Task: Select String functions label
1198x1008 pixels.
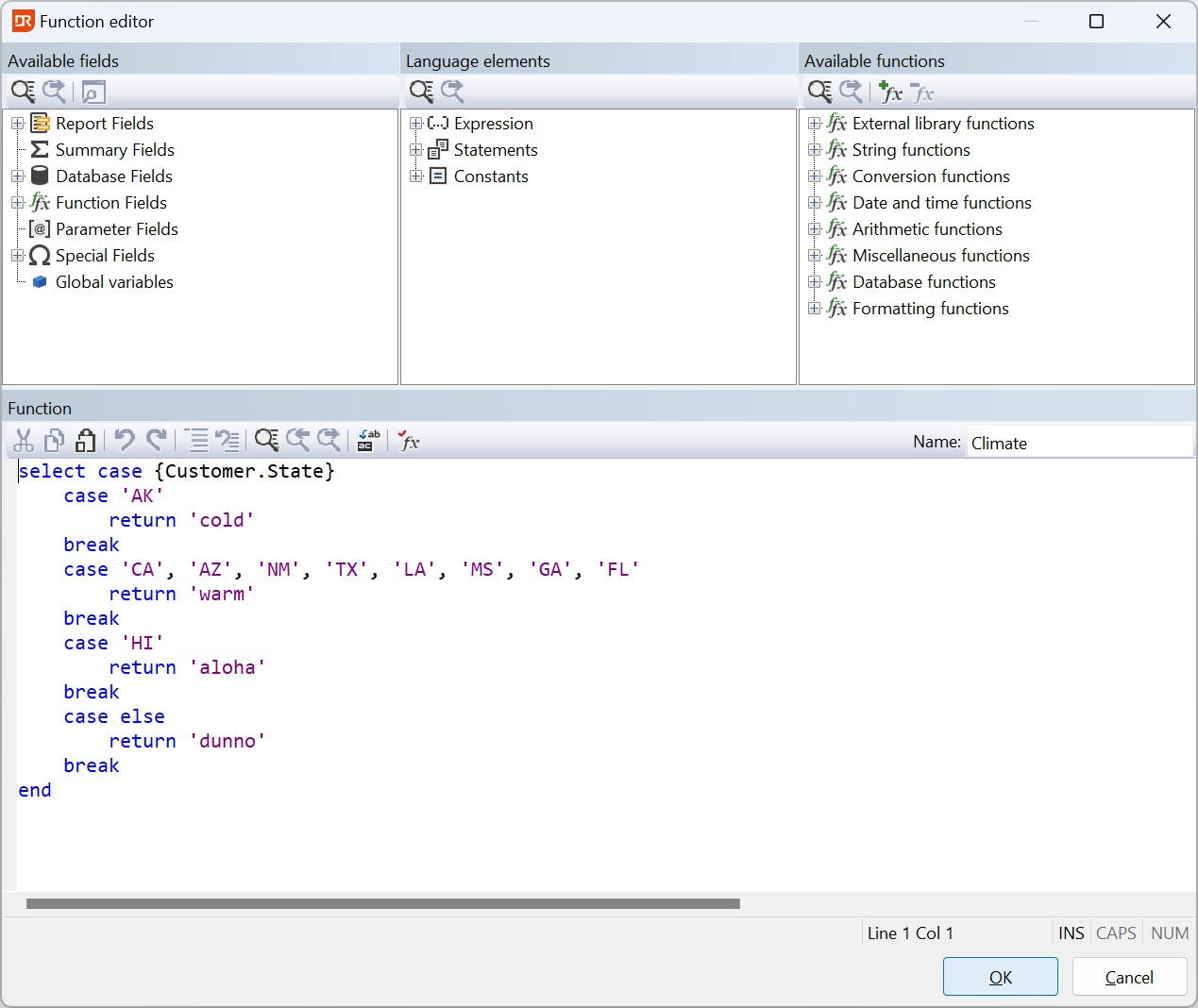Action: [911, 150]
